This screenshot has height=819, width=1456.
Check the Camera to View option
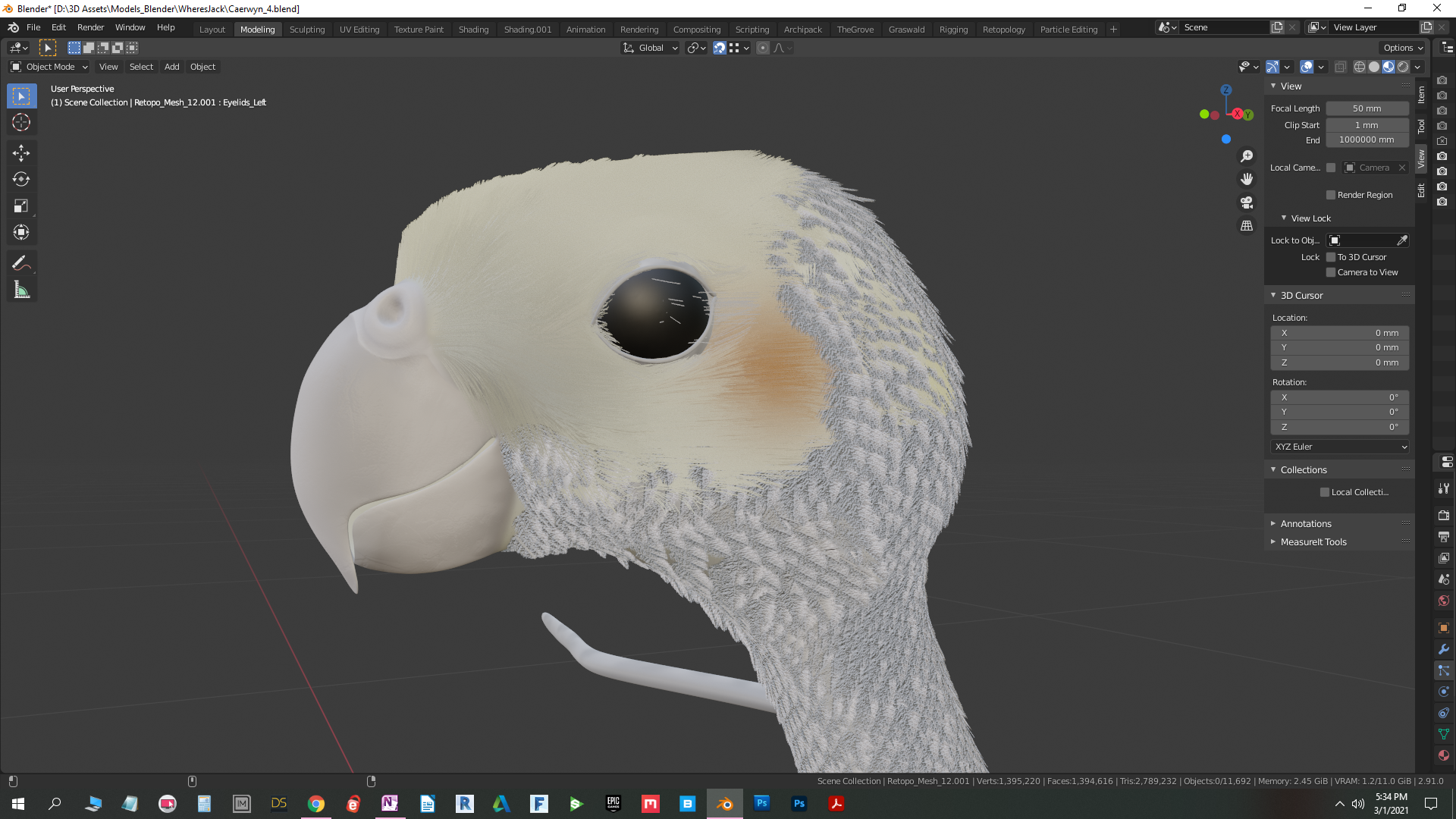1331,272
